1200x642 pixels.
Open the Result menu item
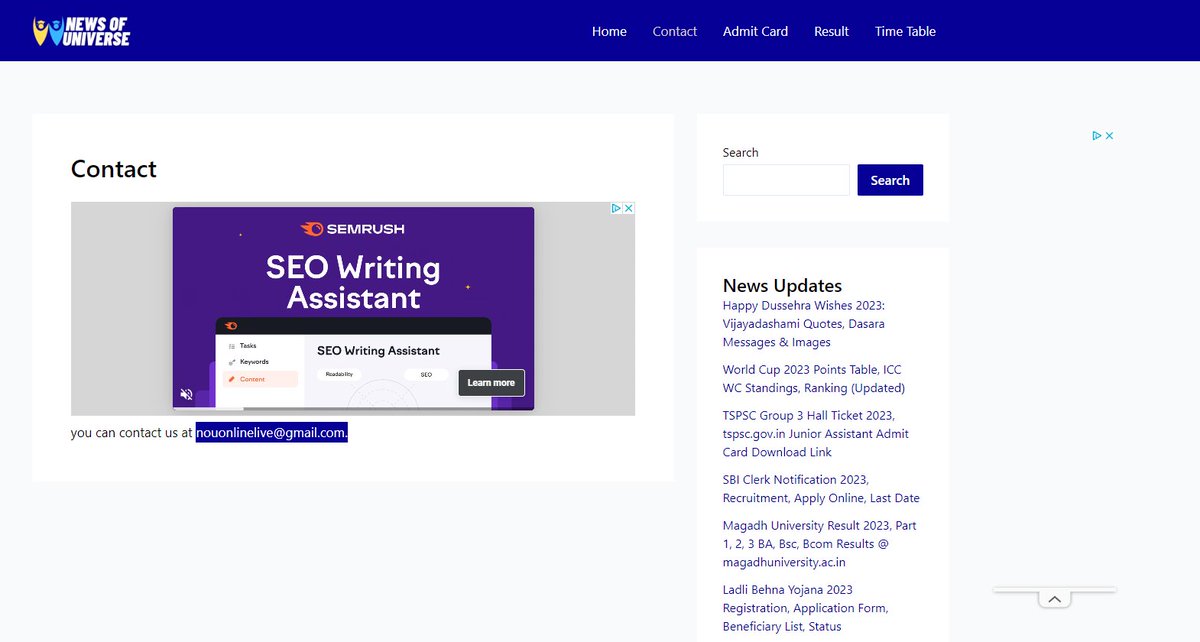click(831, 31)
